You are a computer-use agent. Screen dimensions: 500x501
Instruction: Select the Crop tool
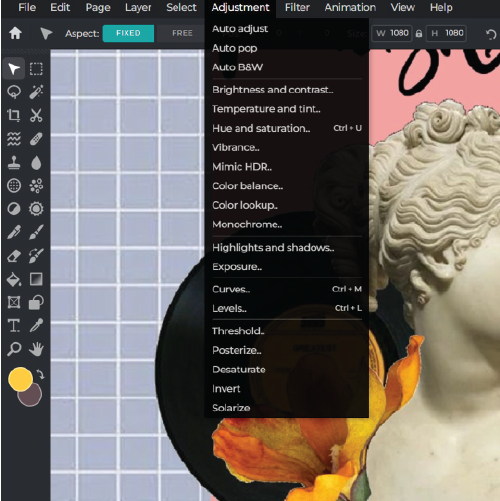tap(14, 115)
